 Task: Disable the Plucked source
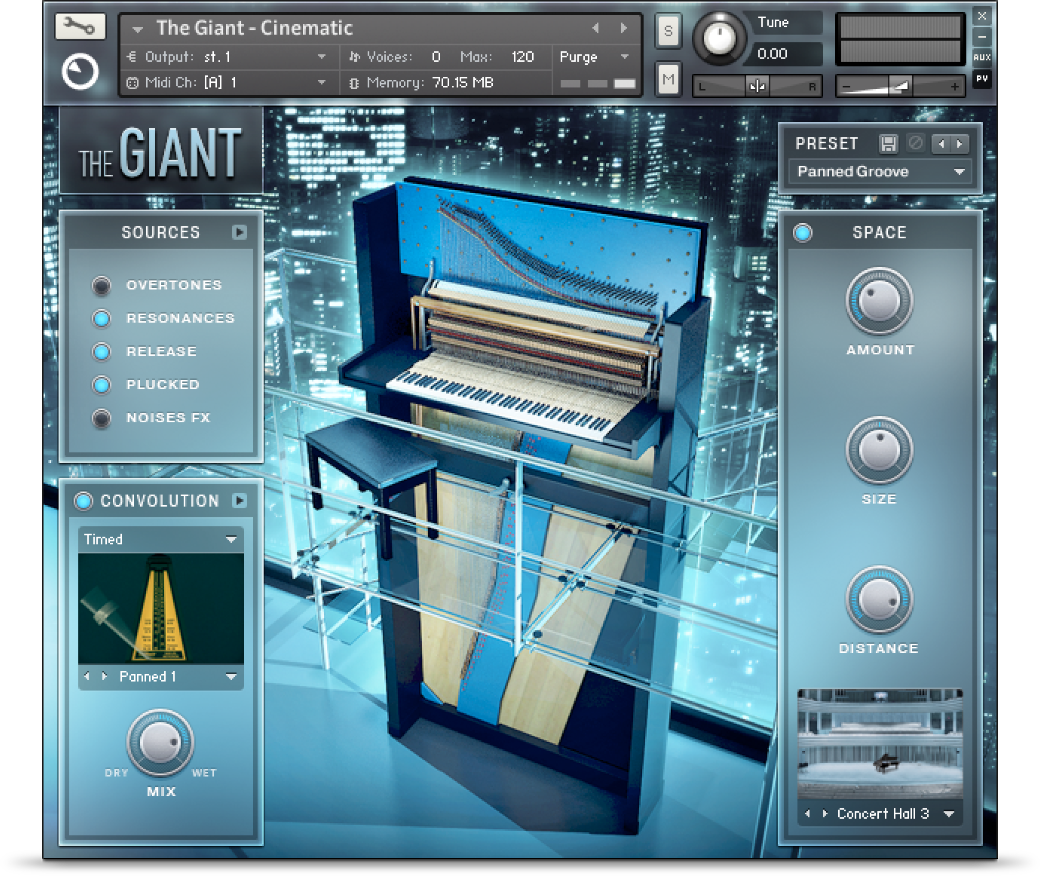(101, 385)
